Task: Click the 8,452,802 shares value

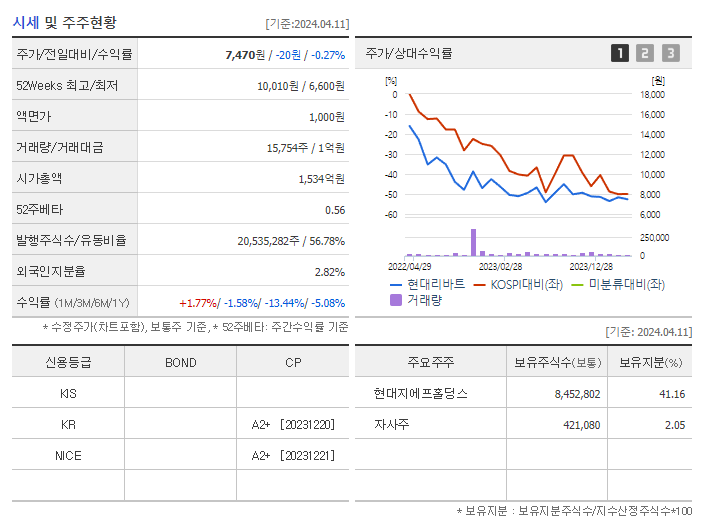Action: click(x=577, y=394)
